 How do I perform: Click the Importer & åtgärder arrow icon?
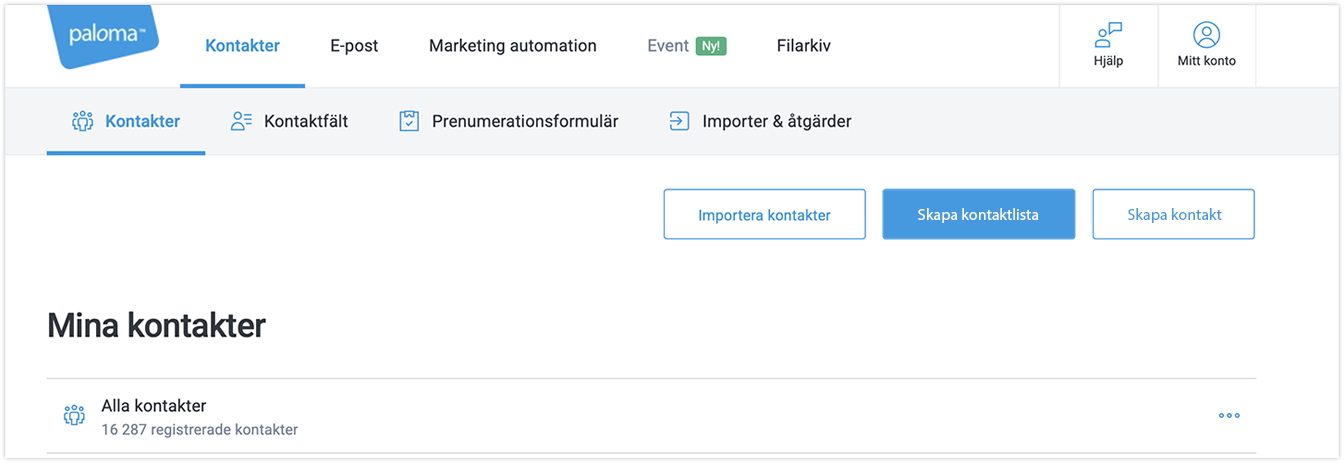679,122
